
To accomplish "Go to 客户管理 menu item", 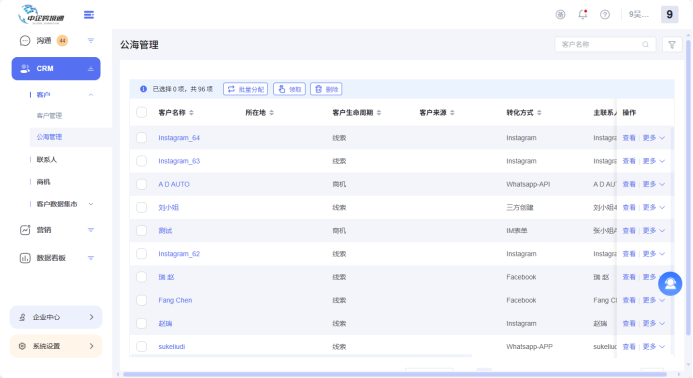I will pos(49,116).
